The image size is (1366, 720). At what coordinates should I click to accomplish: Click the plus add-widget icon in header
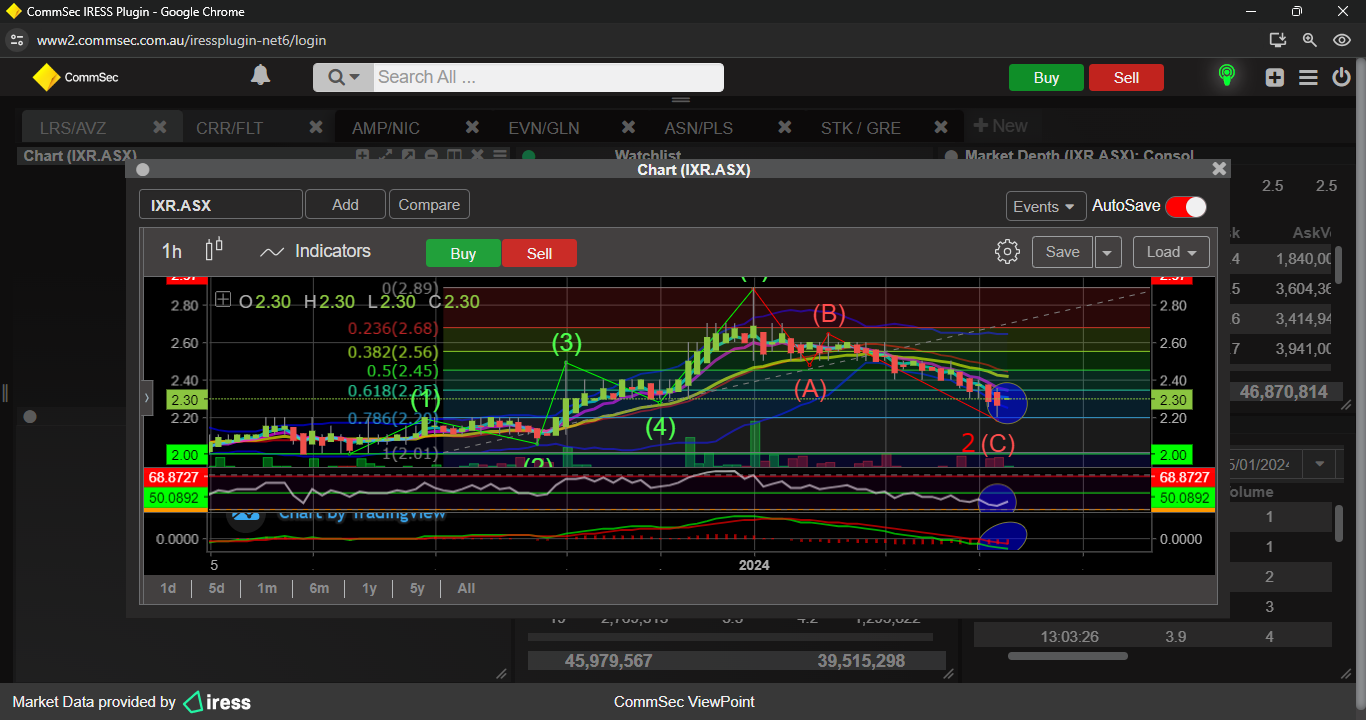coord(1274,77)
